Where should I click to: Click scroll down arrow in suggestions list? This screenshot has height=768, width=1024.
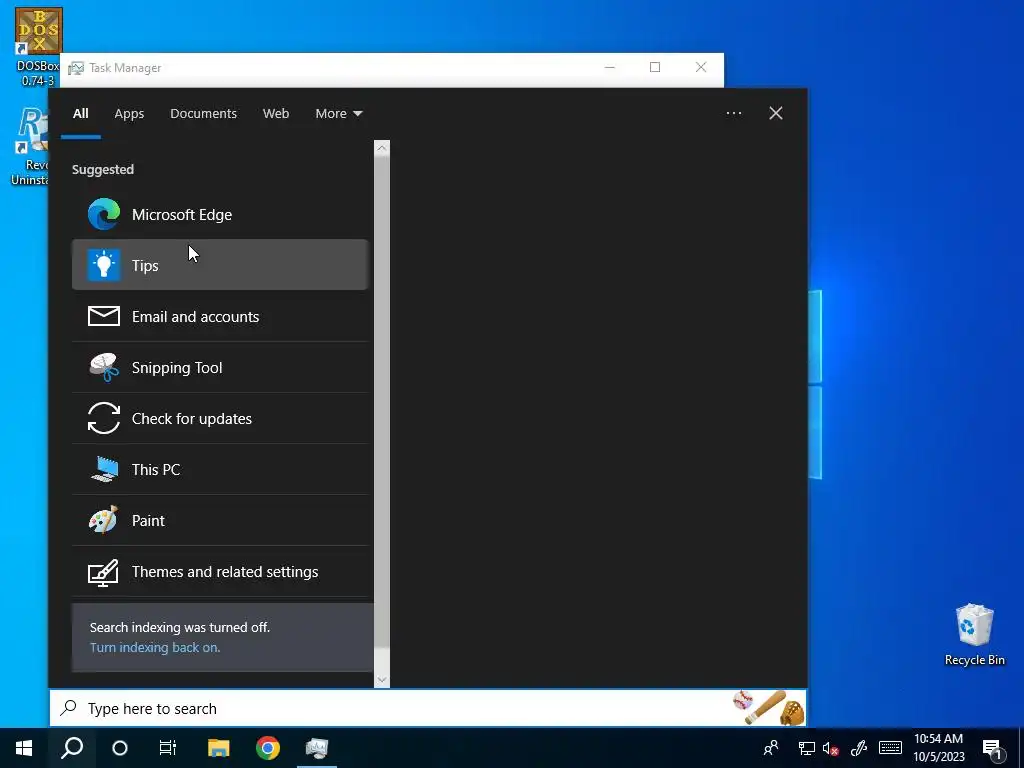[382, 680]
